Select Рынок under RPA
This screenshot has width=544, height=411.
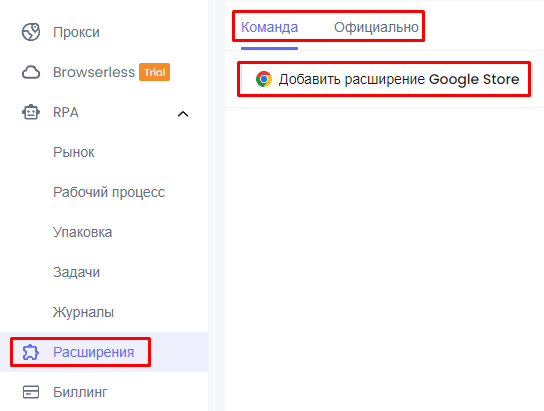pyautogui.click(x=74, y=152)
